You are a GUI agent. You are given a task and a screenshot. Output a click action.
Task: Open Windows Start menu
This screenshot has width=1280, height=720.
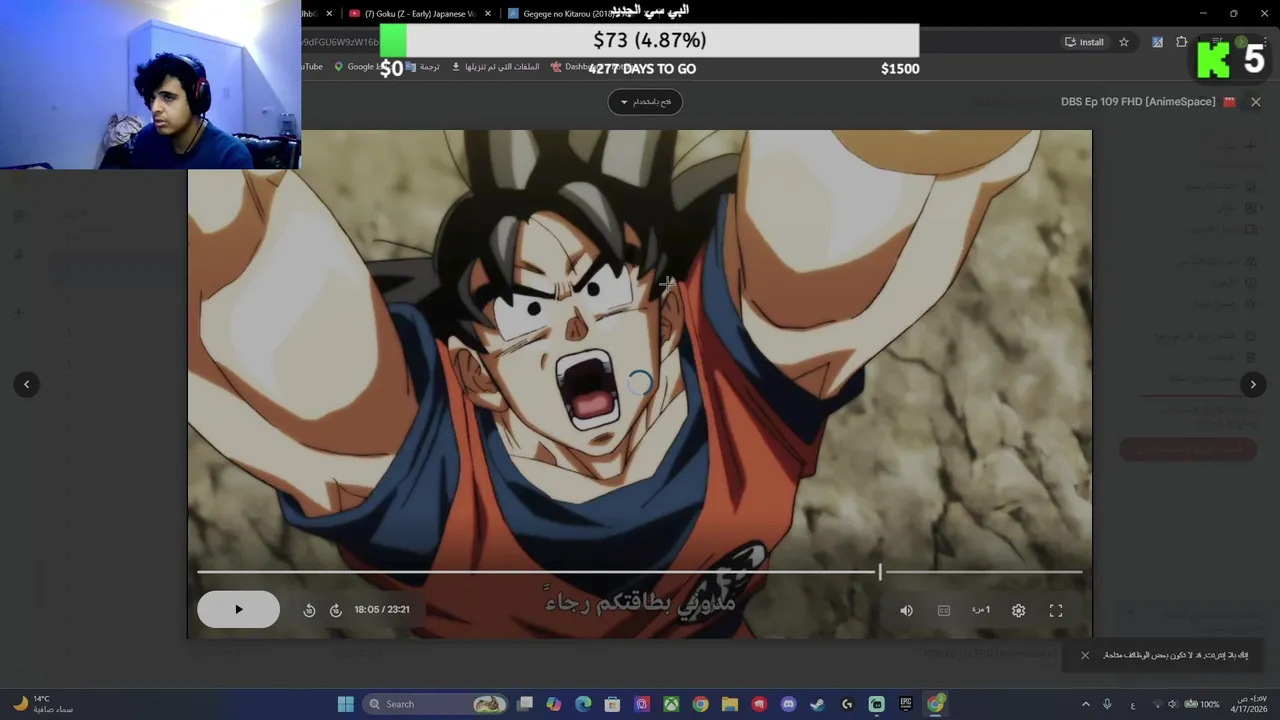pos(346,704)
